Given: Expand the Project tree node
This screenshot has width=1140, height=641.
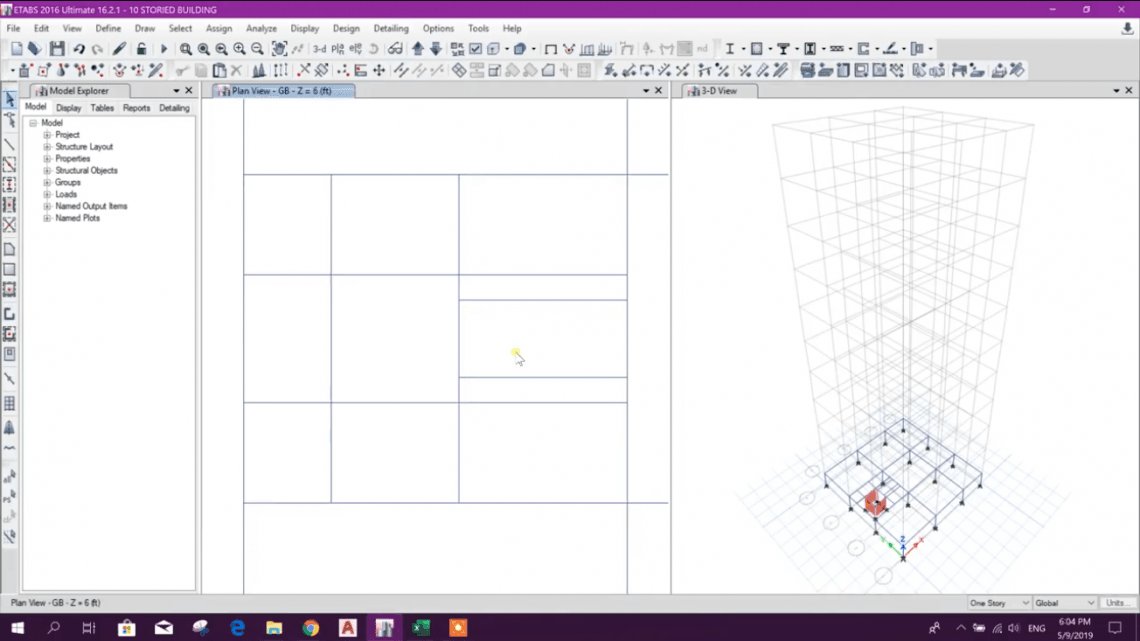Looking at the screenshot, I should [x=47, y=135].
